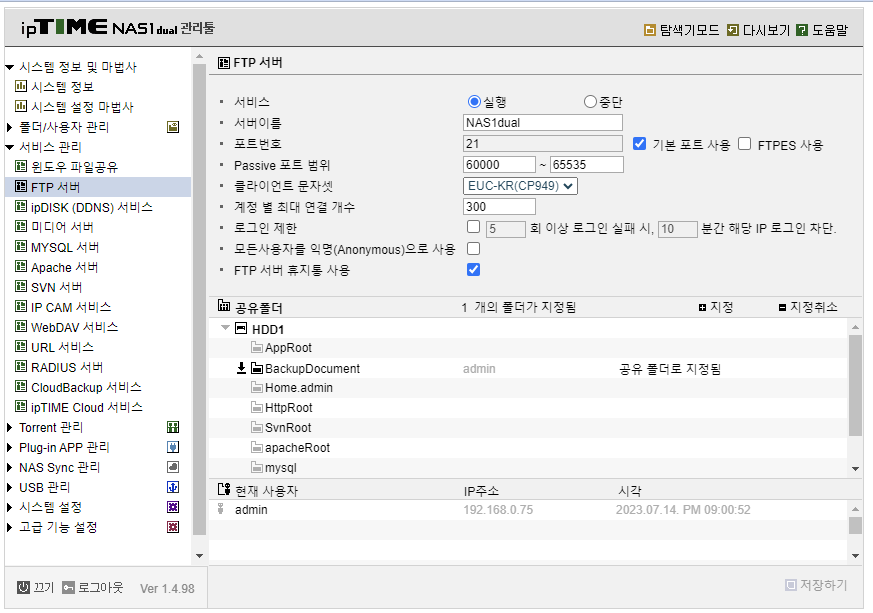Screen dimensions: 873x613
Task: Open WebDAV 서비스 menu item
Action: [75, 327]
